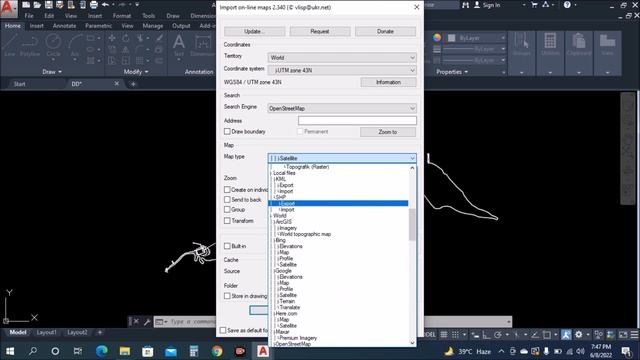Enable the Draw boundary checkbox
This screenshot has width=640, height=360.
[227, 131]
